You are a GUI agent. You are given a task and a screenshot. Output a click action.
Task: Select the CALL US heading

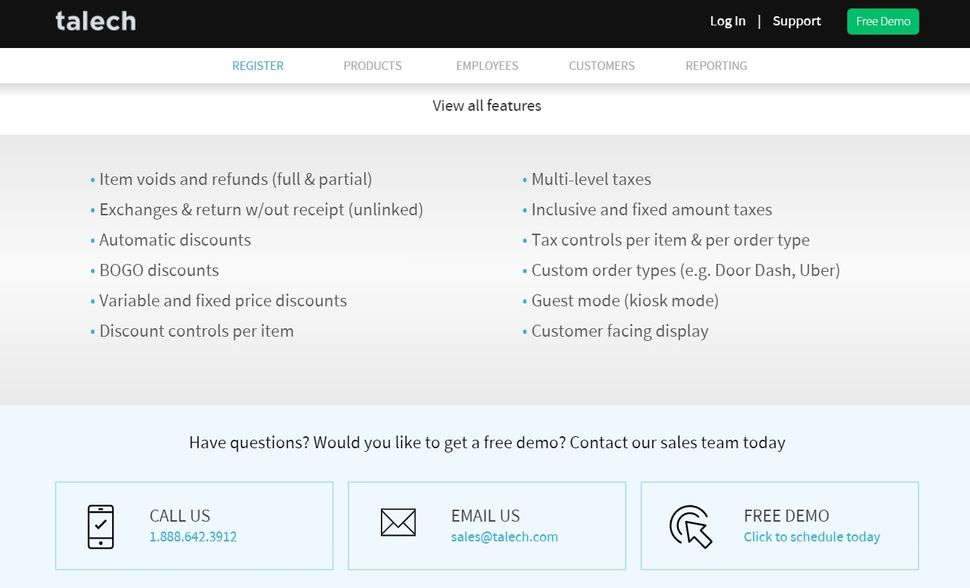(180, 516)
